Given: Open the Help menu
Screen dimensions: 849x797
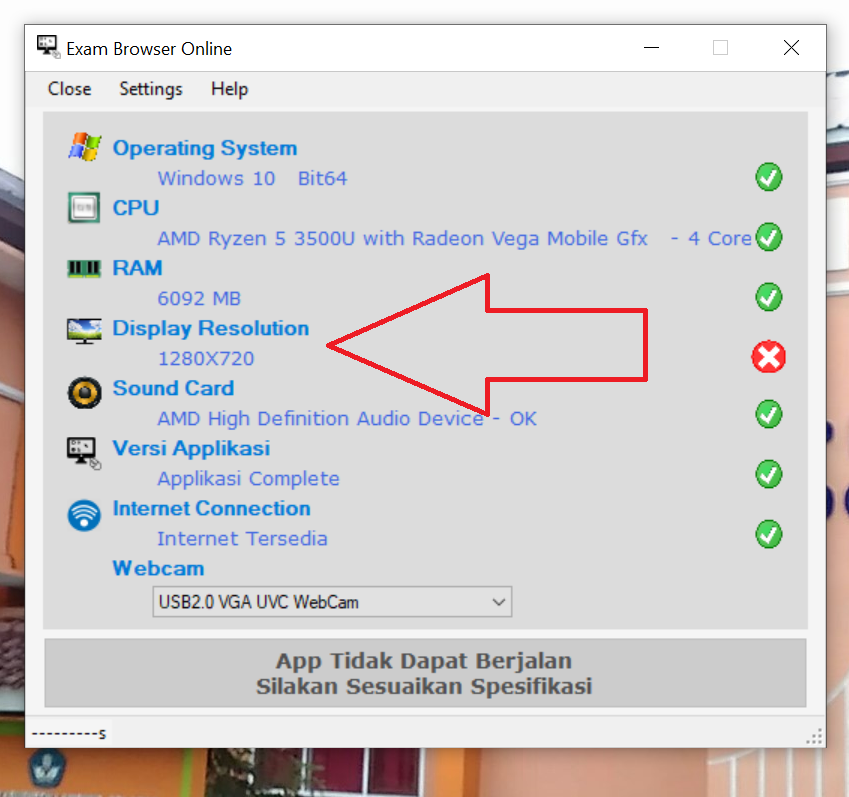Looking at the screenshot, I should tap(230, 89).
